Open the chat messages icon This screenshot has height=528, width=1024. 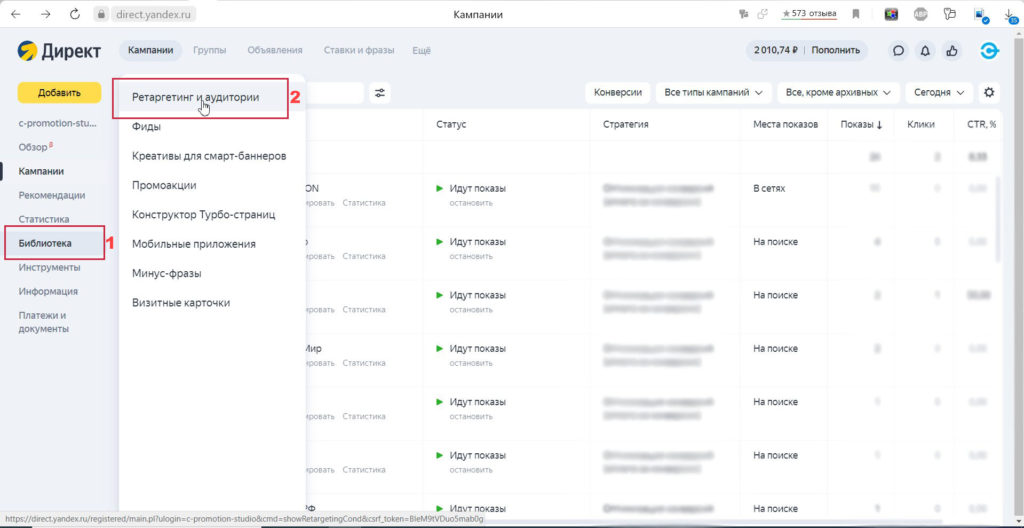coord(899,51)
